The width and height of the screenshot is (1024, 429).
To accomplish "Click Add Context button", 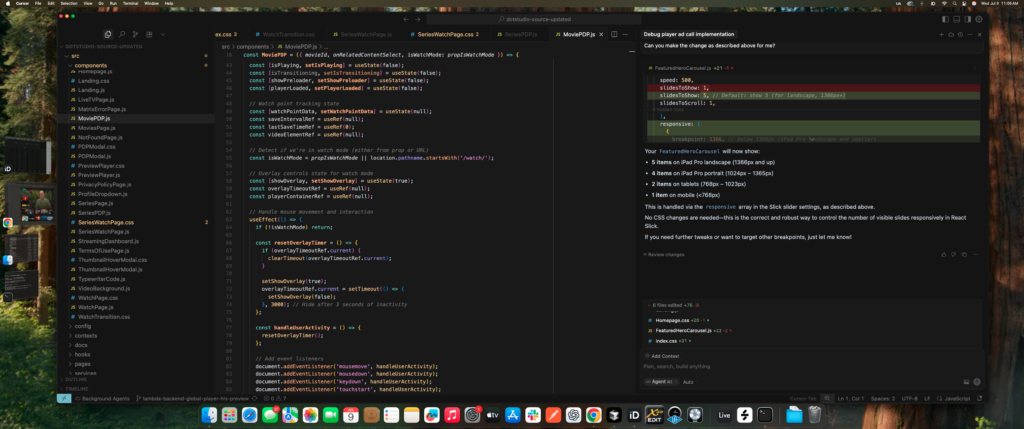I will coord(662,356).
